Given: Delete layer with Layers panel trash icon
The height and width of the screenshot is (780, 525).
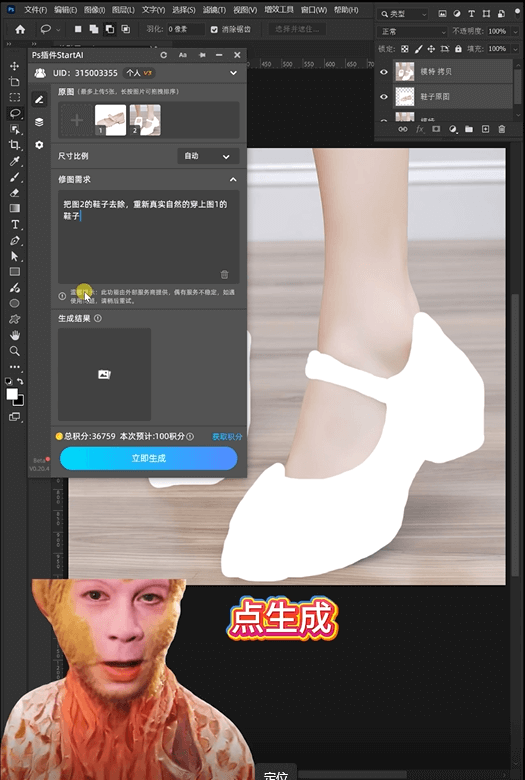Looking at the screenshot, I should tap(502, 129).
